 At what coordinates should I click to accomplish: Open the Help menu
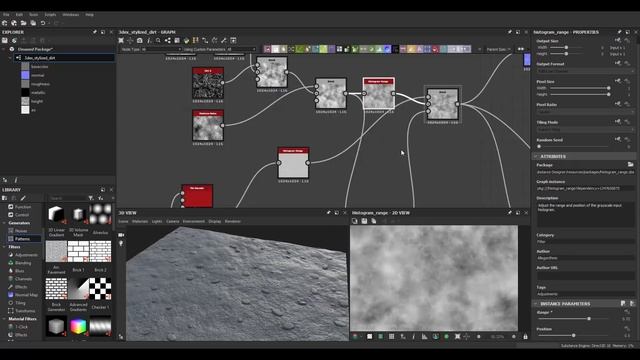click(x=89, y=15)
